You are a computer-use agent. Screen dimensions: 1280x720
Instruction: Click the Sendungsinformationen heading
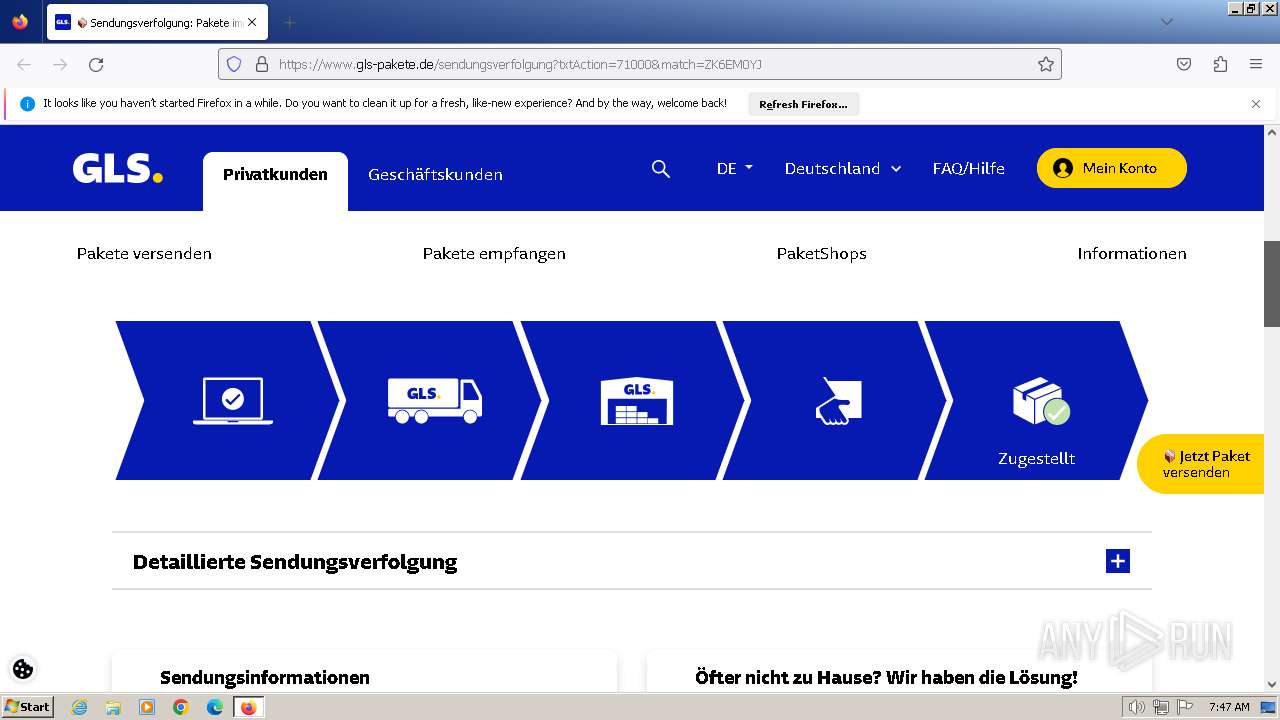(x=265, y=678)
